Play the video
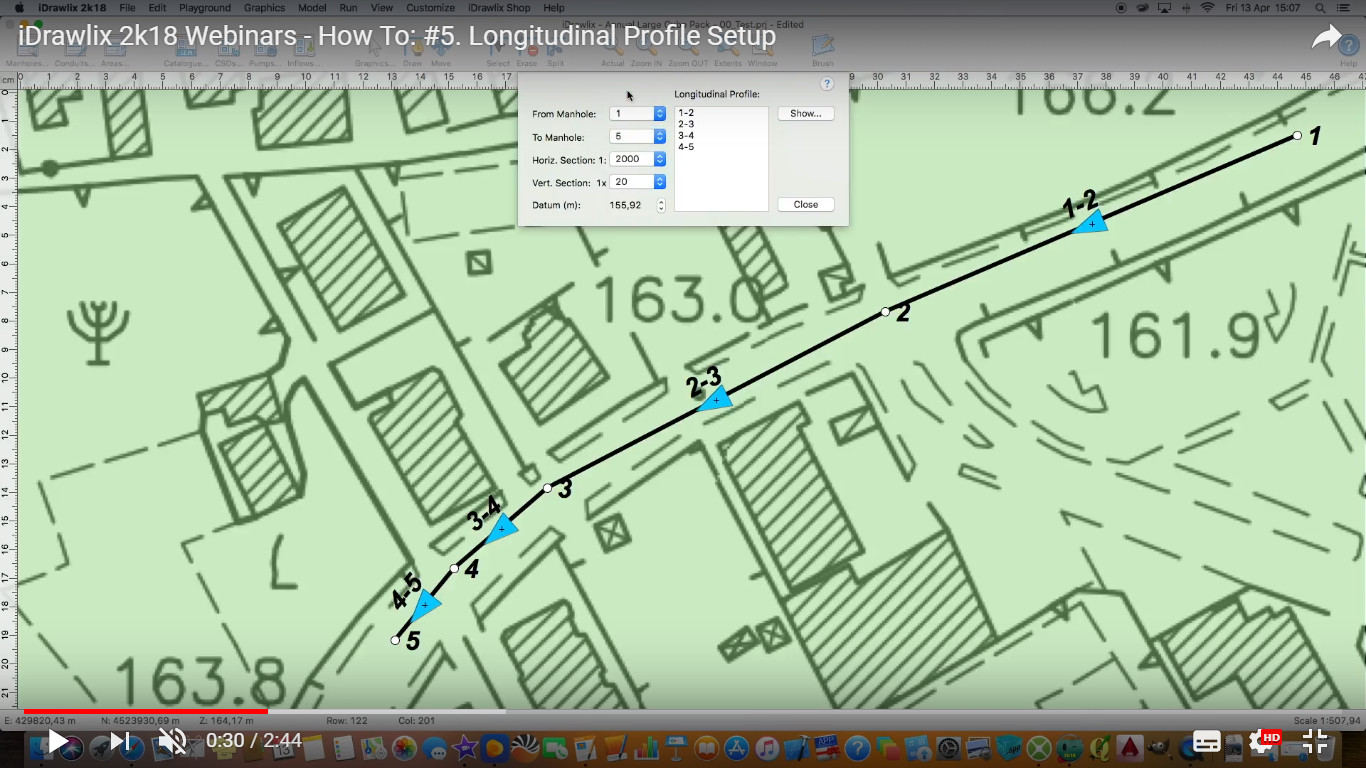 58,741
